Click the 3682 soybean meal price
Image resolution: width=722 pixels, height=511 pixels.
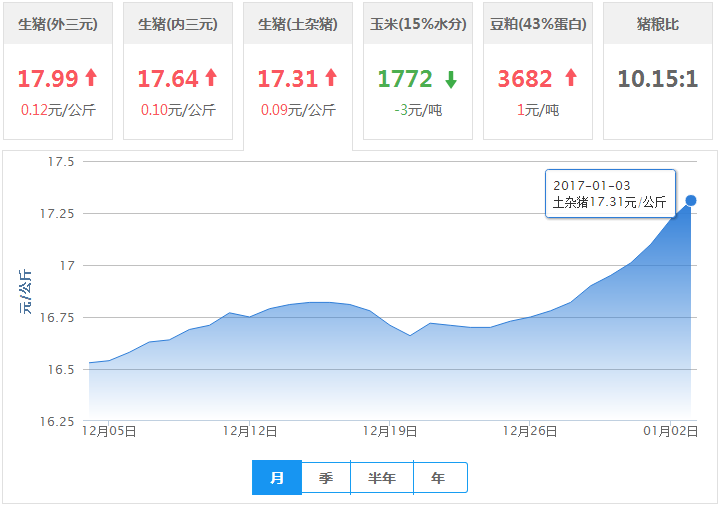pyautogui.click(x=525, y=79)
